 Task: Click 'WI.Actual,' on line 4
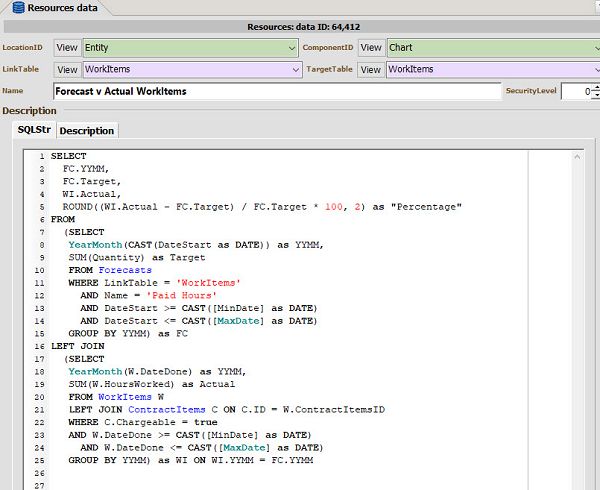[x=92, y=194]
